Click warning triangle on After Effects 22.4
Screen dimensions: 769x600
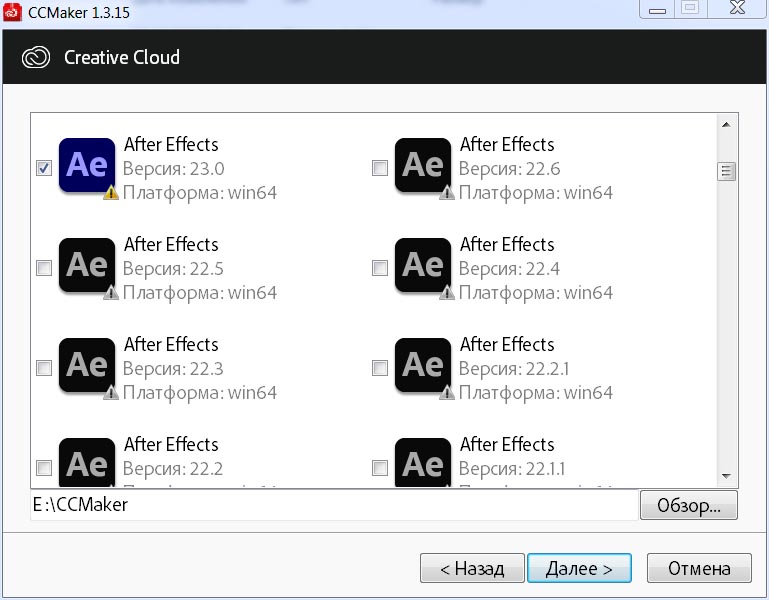pos(447,293)
